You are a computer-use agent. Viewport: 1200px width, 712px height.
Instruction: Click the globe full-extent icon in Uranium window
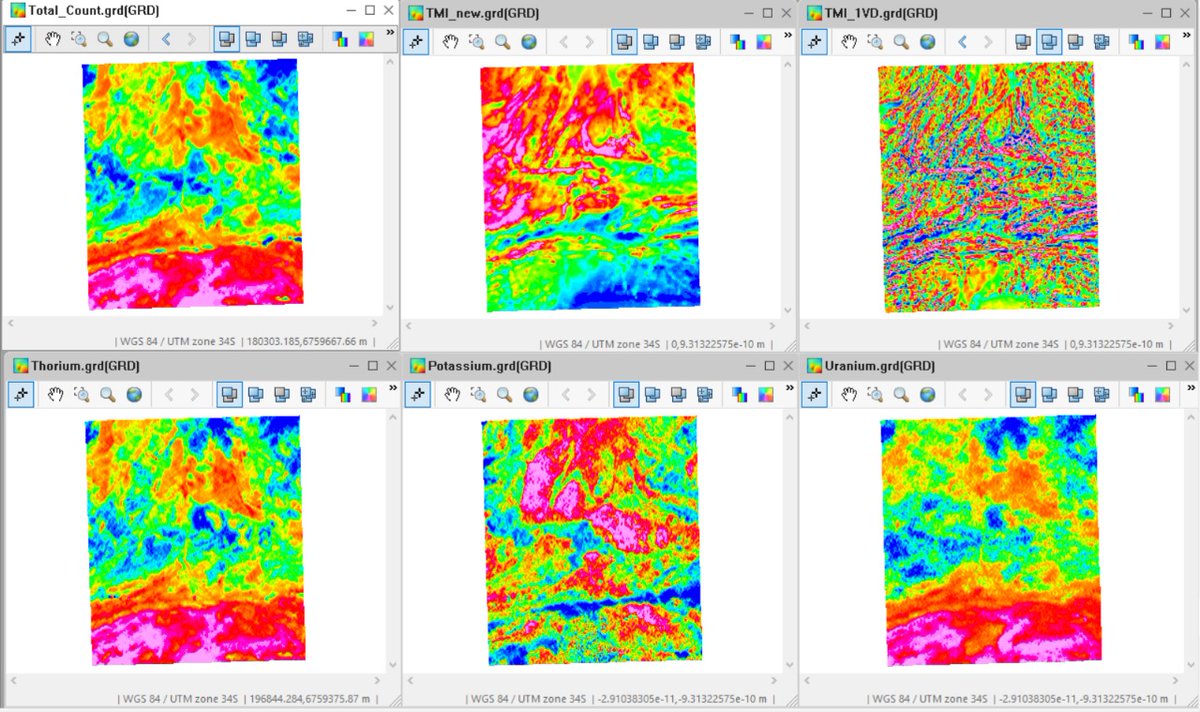pyautogui.click(x=927, y=394)
